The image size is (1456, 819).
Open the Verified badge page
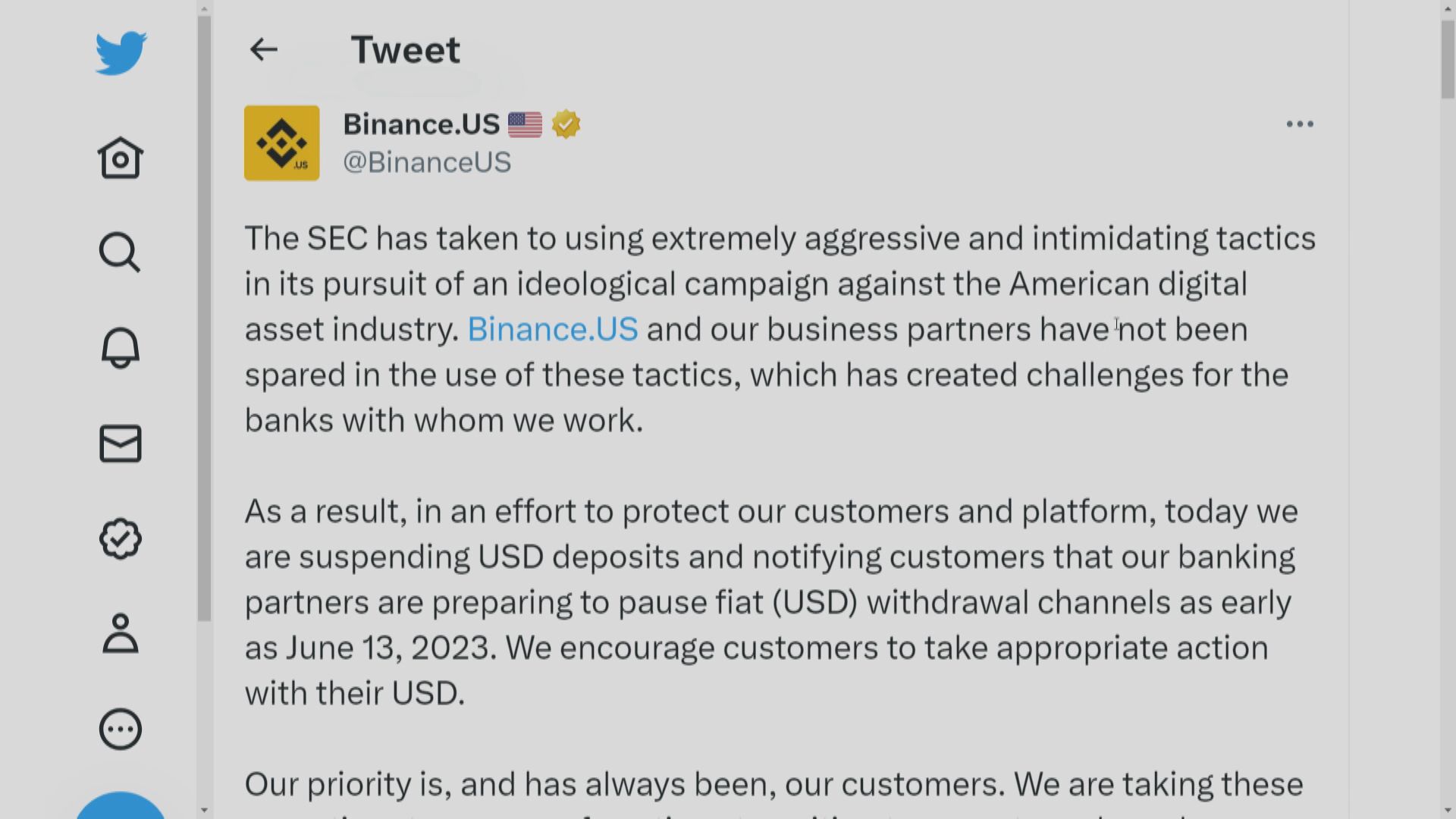click(121, 539)
